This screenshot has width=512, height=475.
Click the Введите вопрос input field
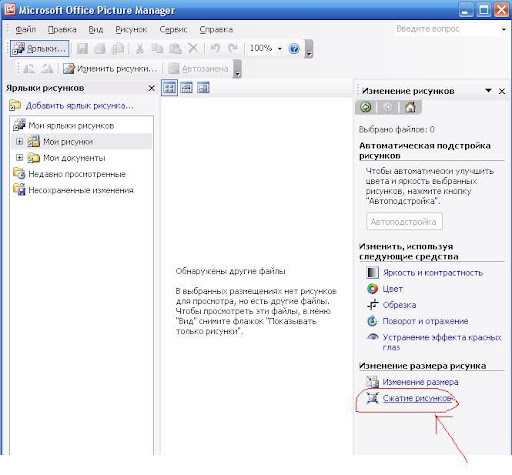447,29
